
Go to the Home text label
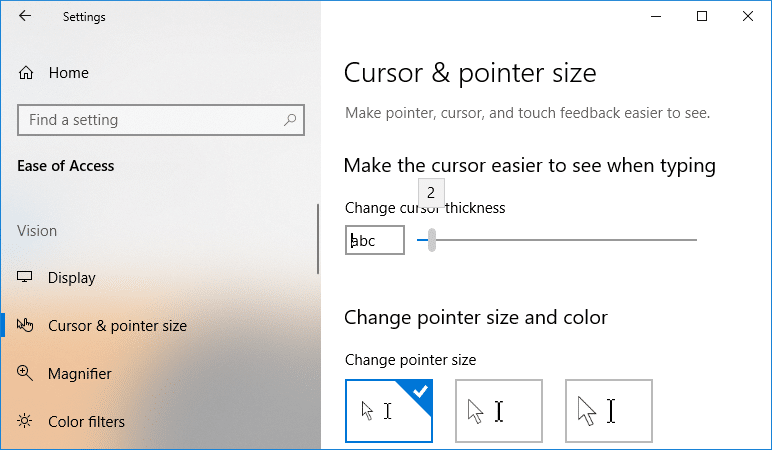[x=69, y=73]
